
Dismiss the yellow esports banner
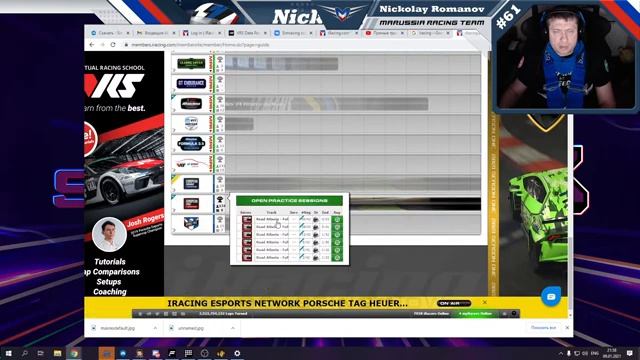[x=484, y=302]
